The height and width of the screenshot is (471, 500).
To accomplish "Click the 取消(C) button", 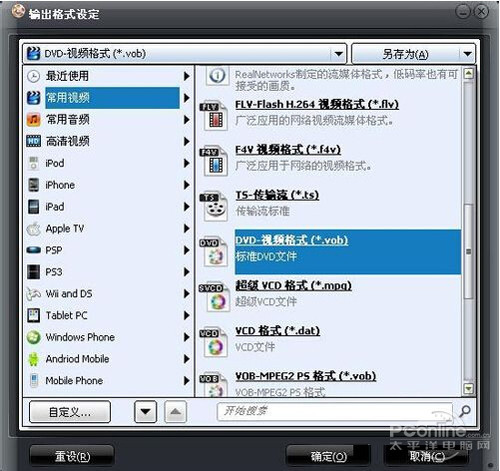I will point(427,456).
